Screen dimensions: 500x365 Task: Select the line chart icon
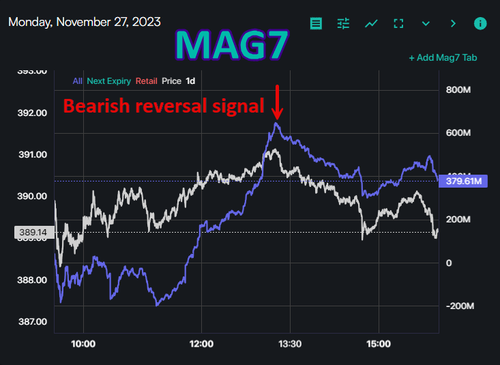coord(371,24)
